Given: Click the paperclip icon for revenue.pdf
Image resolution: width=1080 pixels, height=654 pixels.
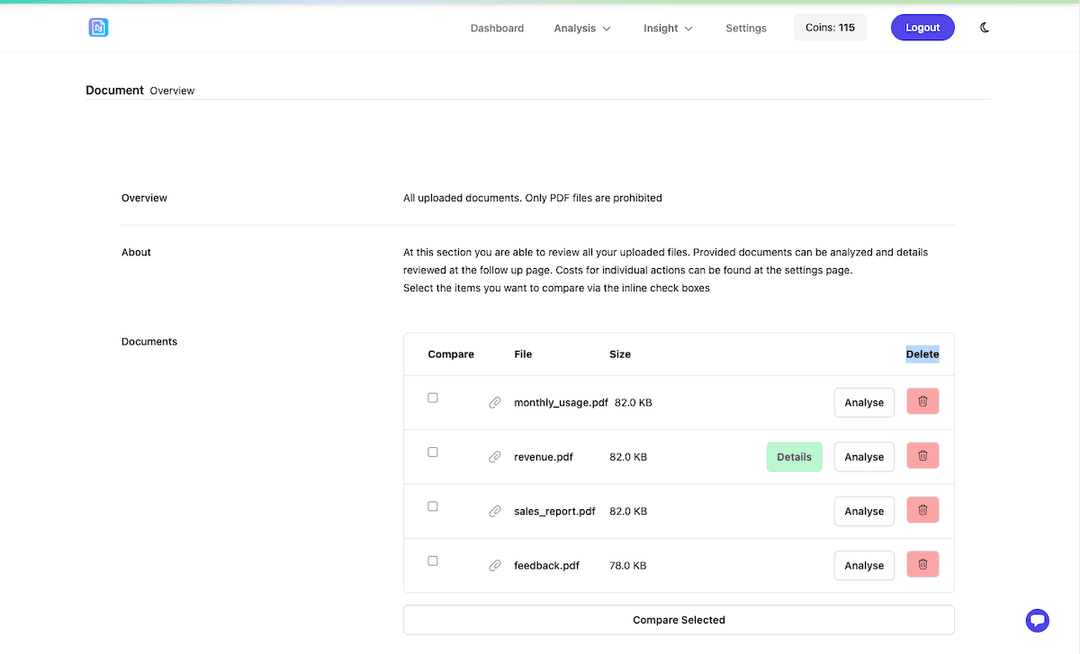Looking at the screenshot, I should [x=495, y=456].
